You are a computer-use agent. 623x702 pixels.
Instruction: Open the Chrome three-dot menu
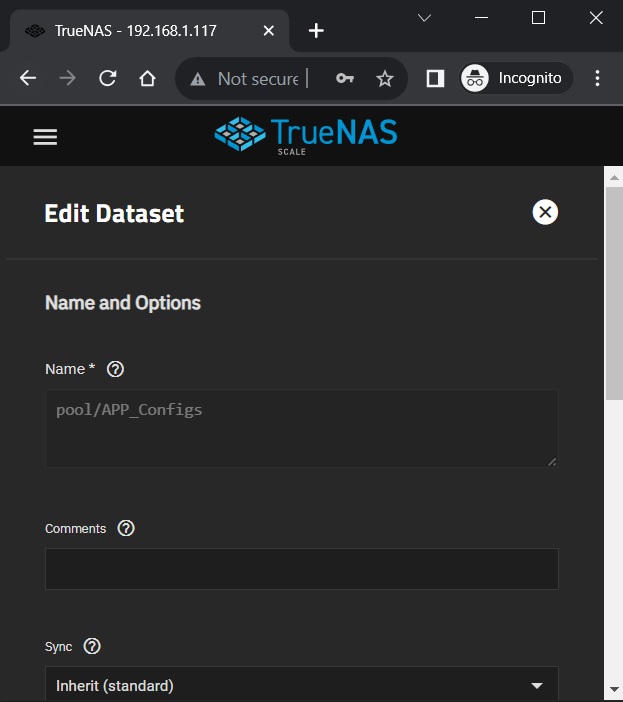[597, 78]
